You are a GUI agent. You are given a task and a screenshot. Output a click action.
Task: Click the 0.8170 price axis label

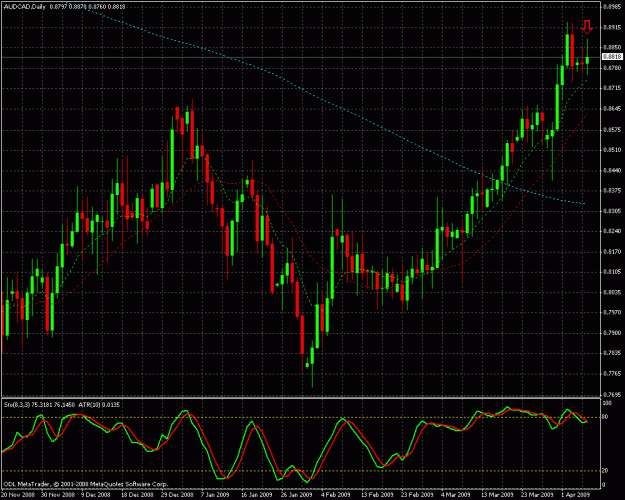click(613, 252)
